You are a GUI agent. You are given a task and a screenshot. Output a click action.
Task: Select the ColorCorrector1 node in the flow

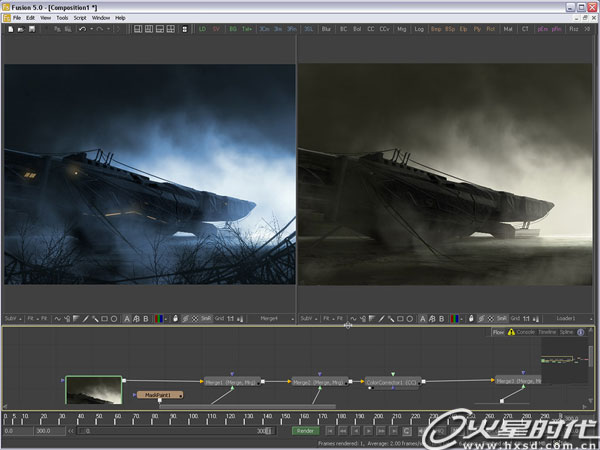point(393,382)
